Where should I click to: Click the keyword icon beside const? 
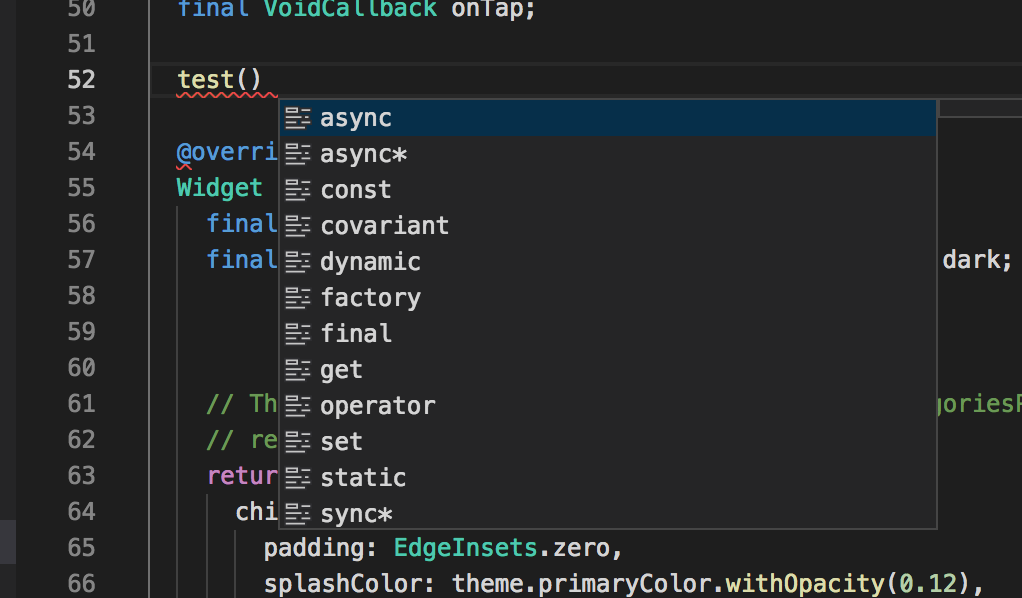point(298,190)
